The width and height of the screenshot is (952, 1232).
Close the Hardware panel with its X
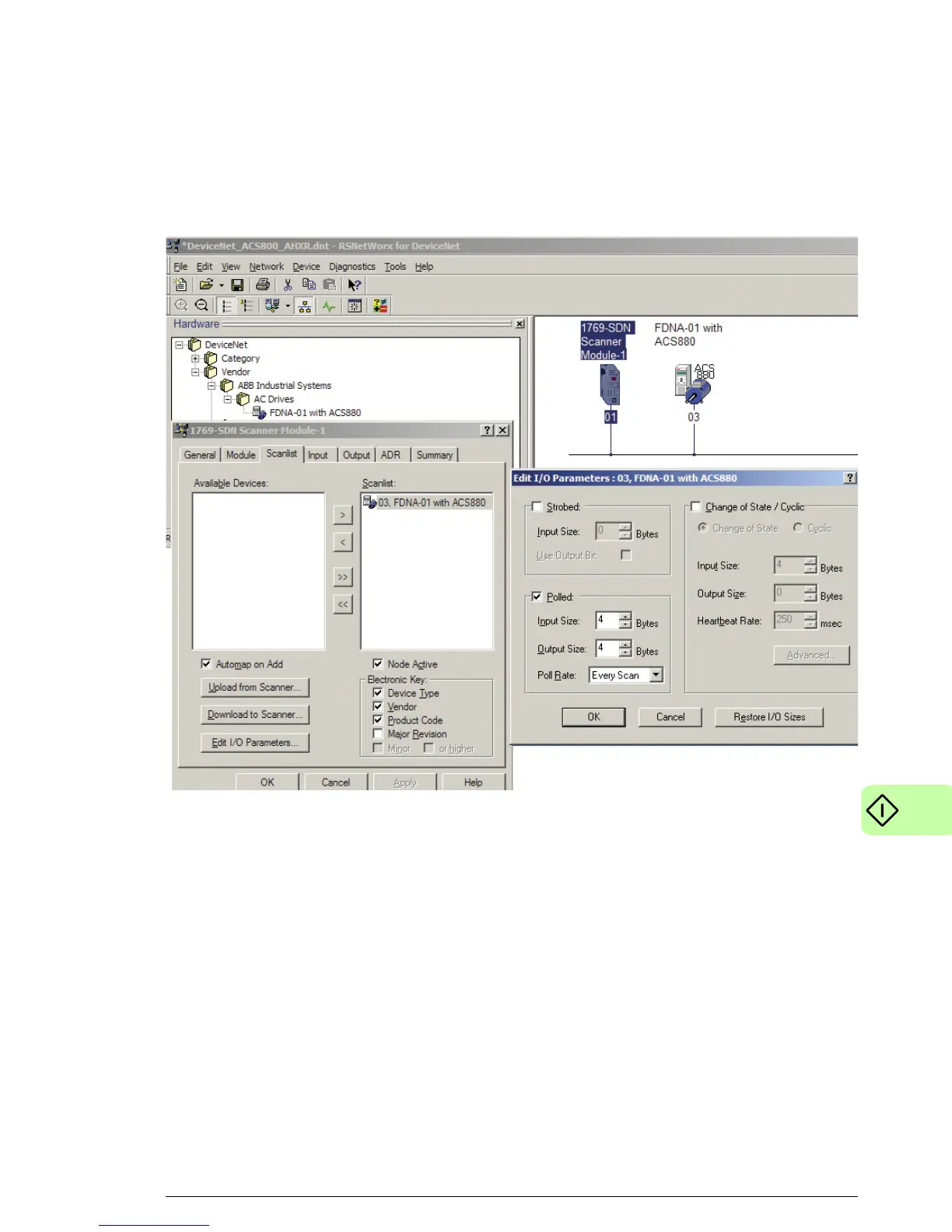520,324
